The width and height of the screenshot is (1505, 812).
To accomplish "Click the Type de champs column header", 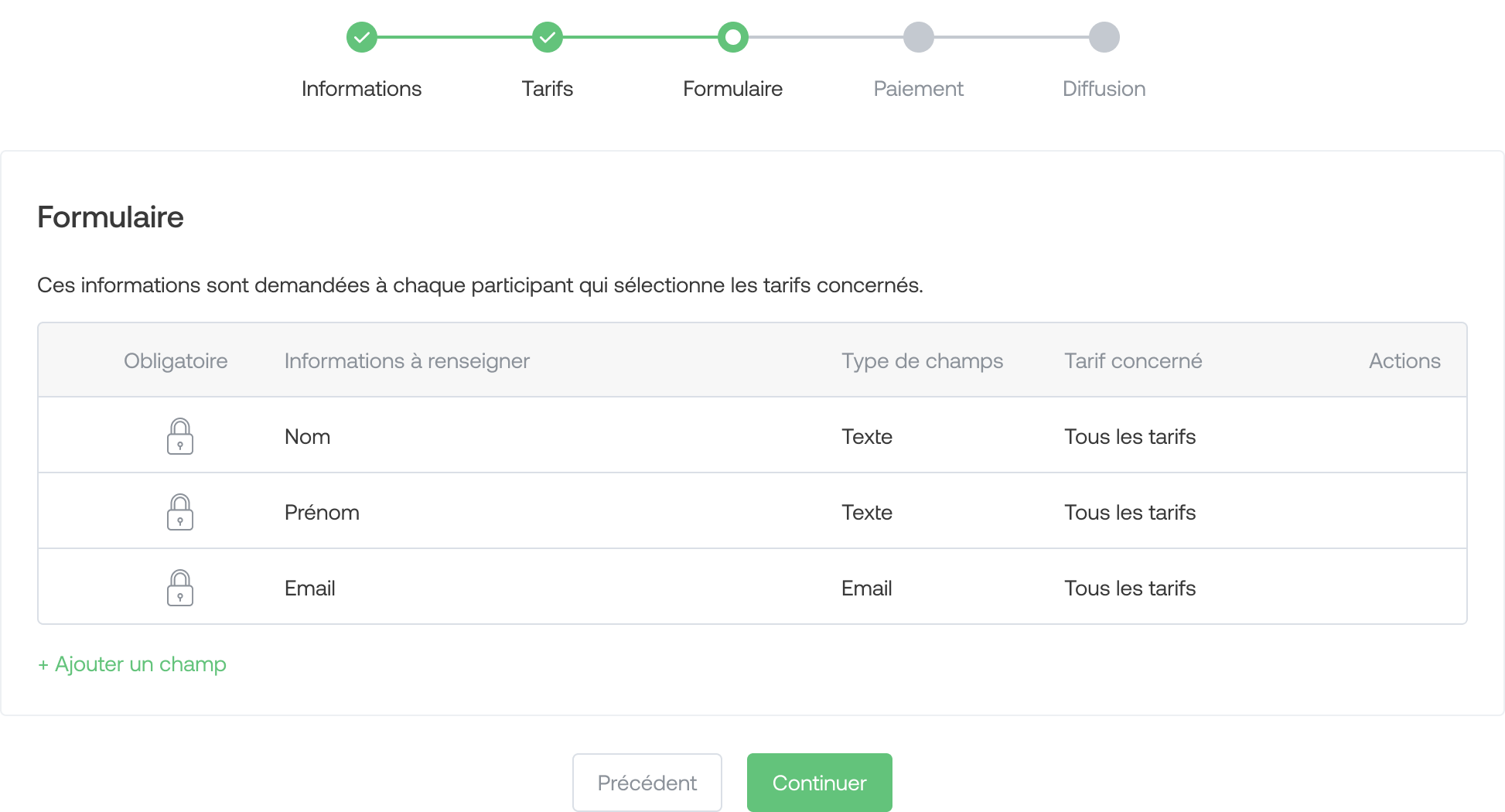I will click(x=922, y=361).
